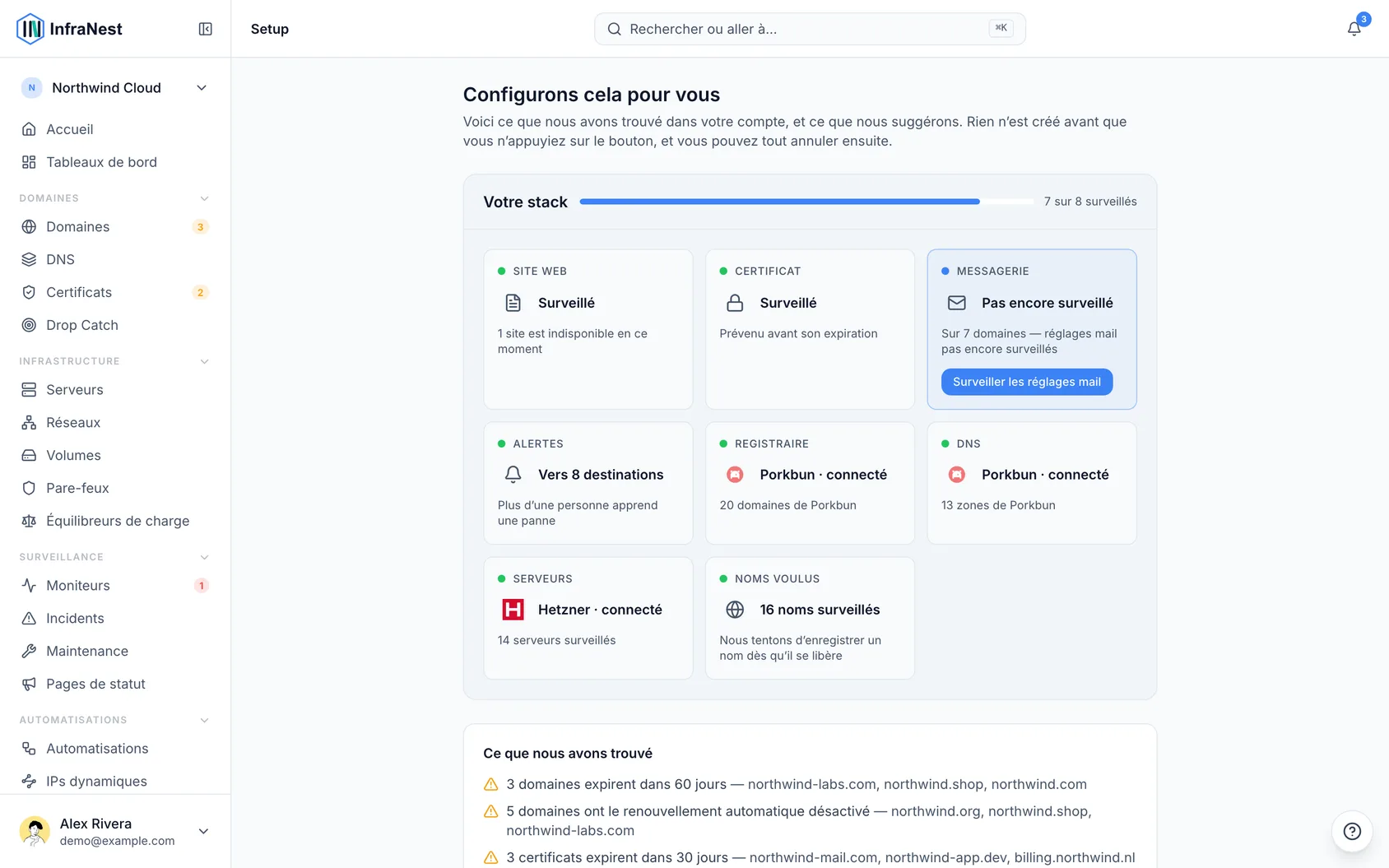This screenshot has height=868, width=1389.
Task: Collapse the Automatisations section
Action: 204,720
